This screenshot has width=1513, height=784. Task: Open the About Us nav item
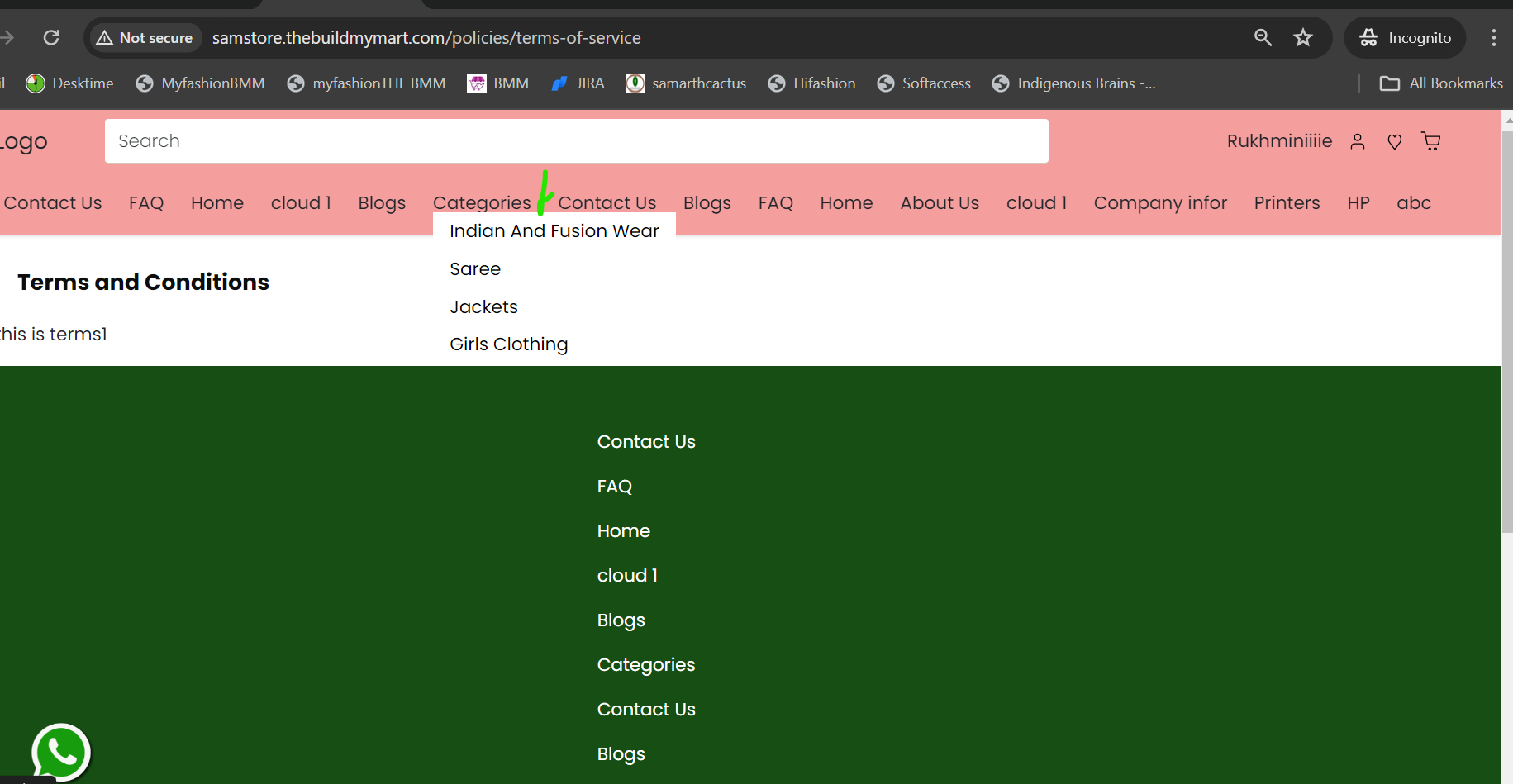pyautogui.click(x=940, y=203)
